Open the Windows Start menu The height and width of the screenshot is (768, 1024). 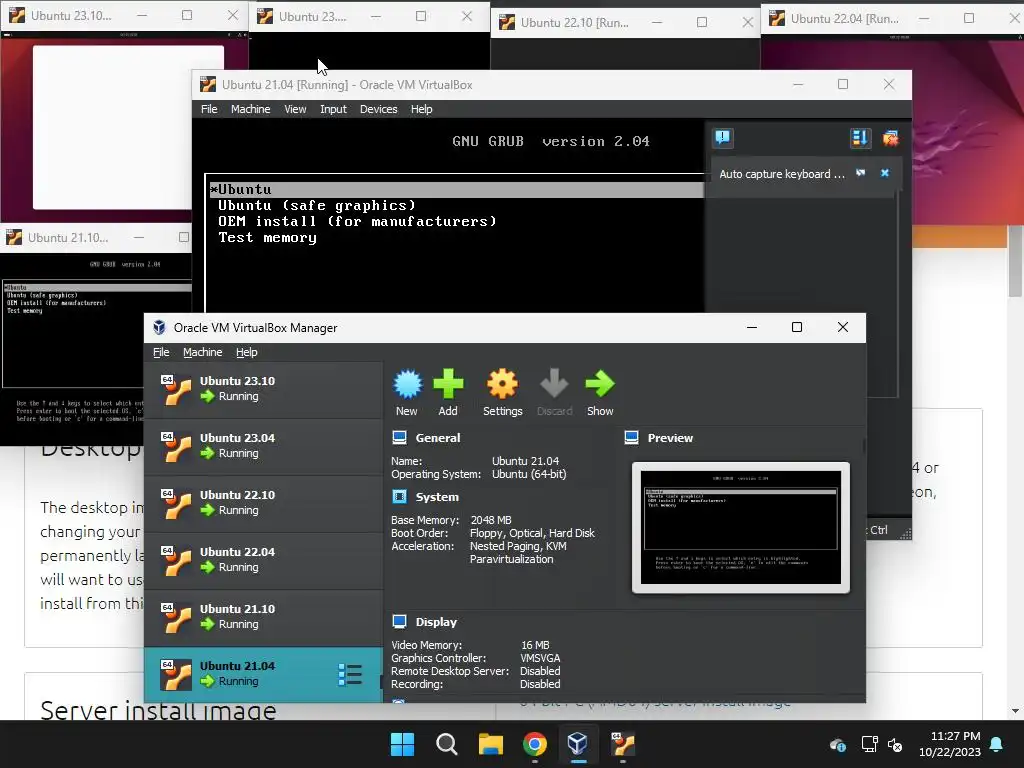point(402,744)
